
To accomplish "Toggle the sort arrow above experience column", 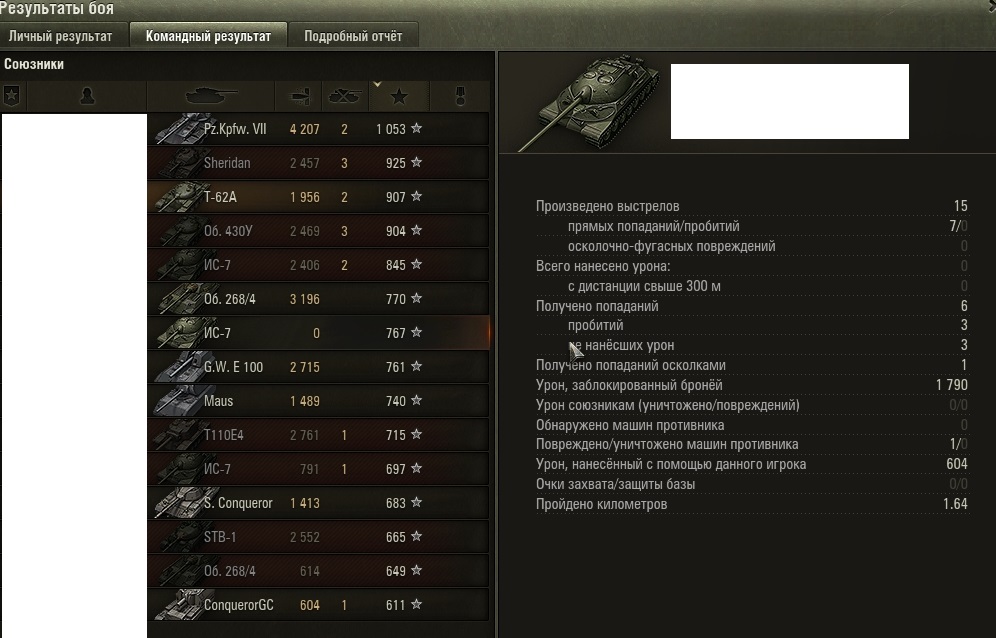I will 377,84.
